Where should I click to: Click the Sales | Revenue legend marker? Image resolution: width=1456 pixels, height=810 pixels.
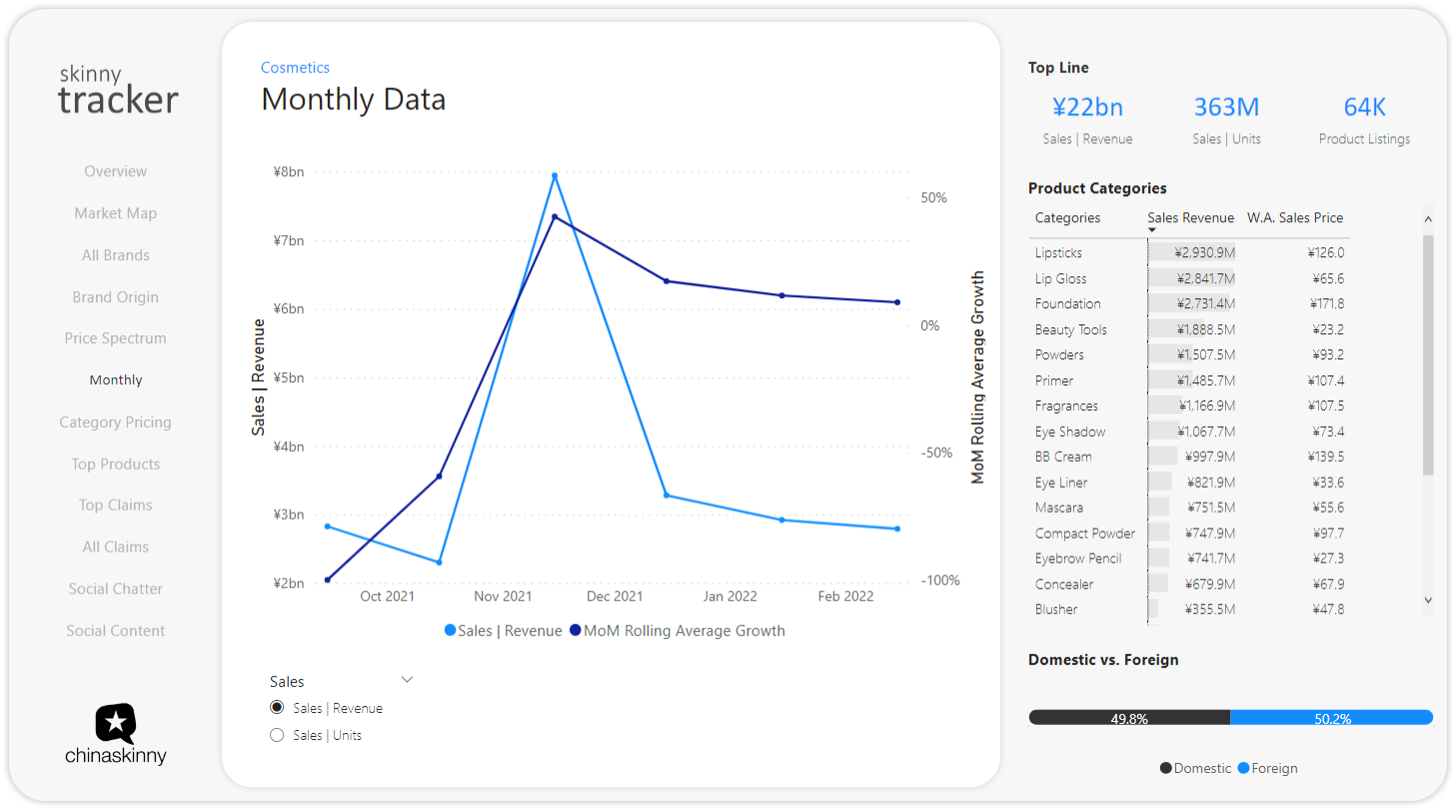450,631
